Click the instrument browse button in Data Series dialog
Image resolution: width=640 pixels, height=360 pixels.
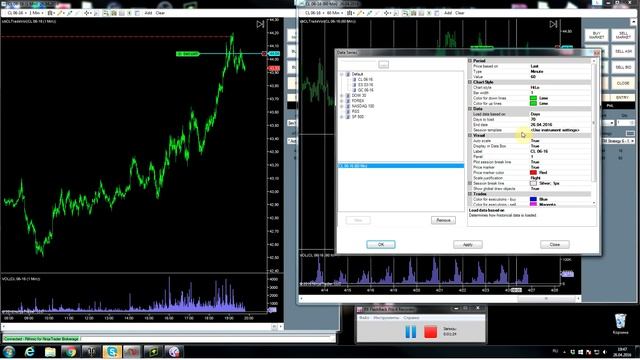coord(384,64)
